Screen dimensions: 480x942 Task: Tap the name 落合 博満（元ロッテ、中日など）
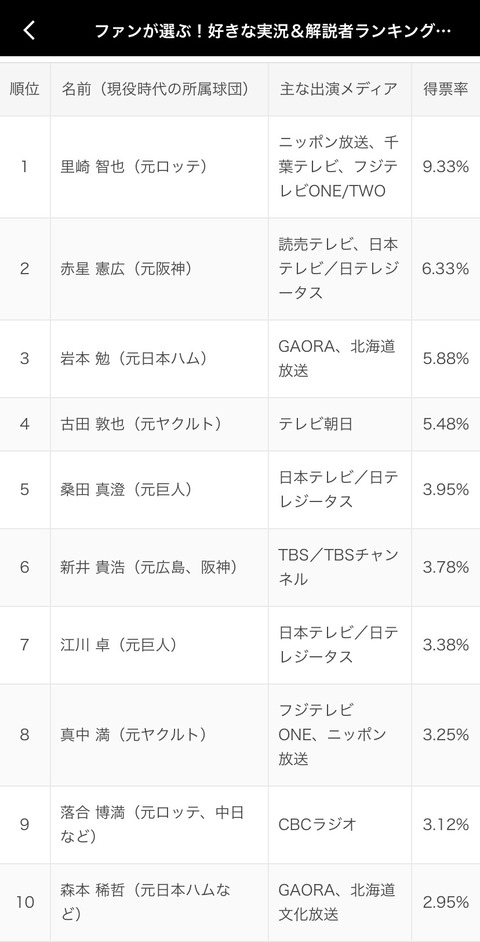tap(153, 824)
